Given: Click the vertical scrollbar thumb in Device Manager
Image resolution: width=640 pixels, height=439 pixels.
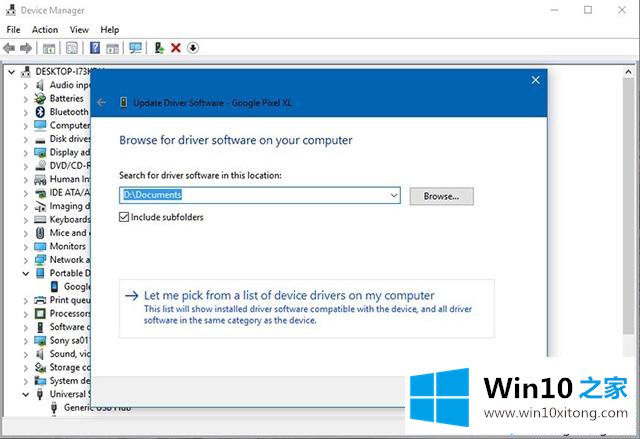Looking at the screenshot, I should coord(628,206).
